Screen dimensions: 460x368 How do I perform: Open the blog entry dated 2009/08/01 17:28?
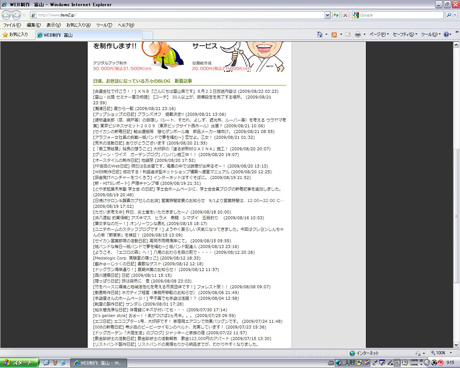point(138,304)
